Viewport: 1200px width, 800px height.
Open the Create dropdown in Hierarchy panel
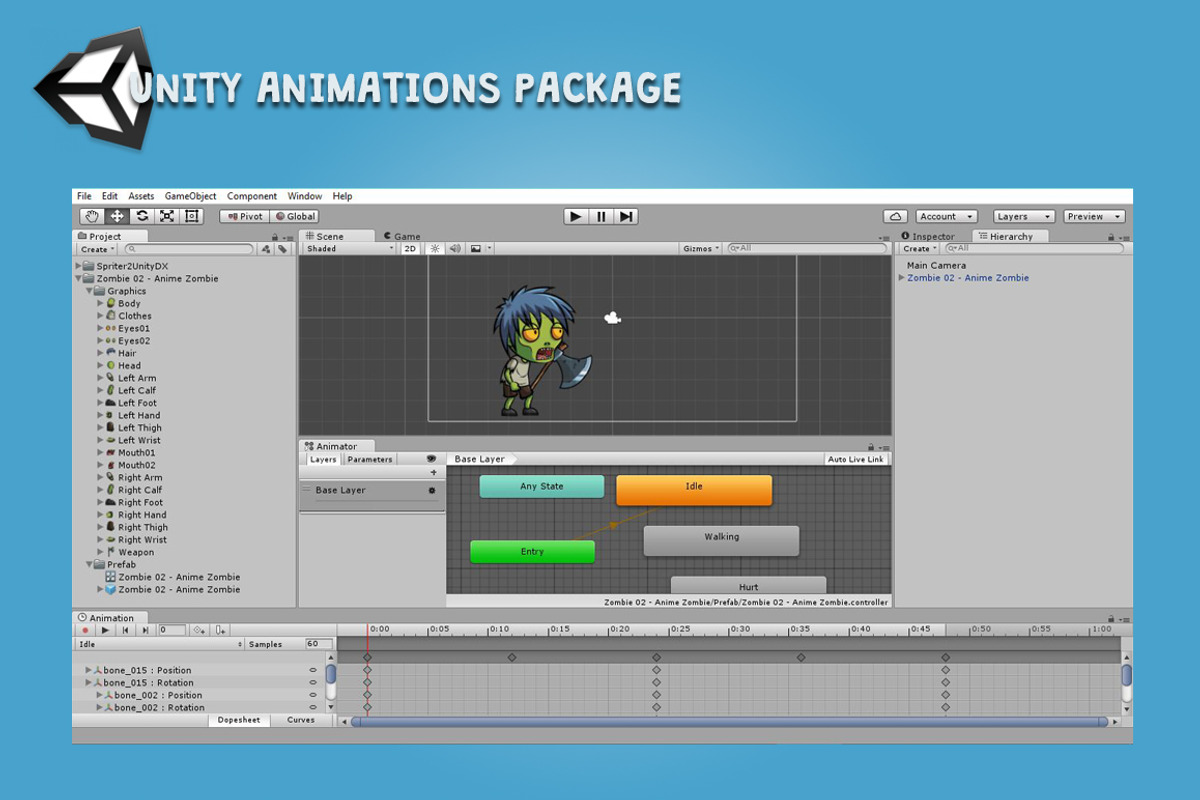920,249
